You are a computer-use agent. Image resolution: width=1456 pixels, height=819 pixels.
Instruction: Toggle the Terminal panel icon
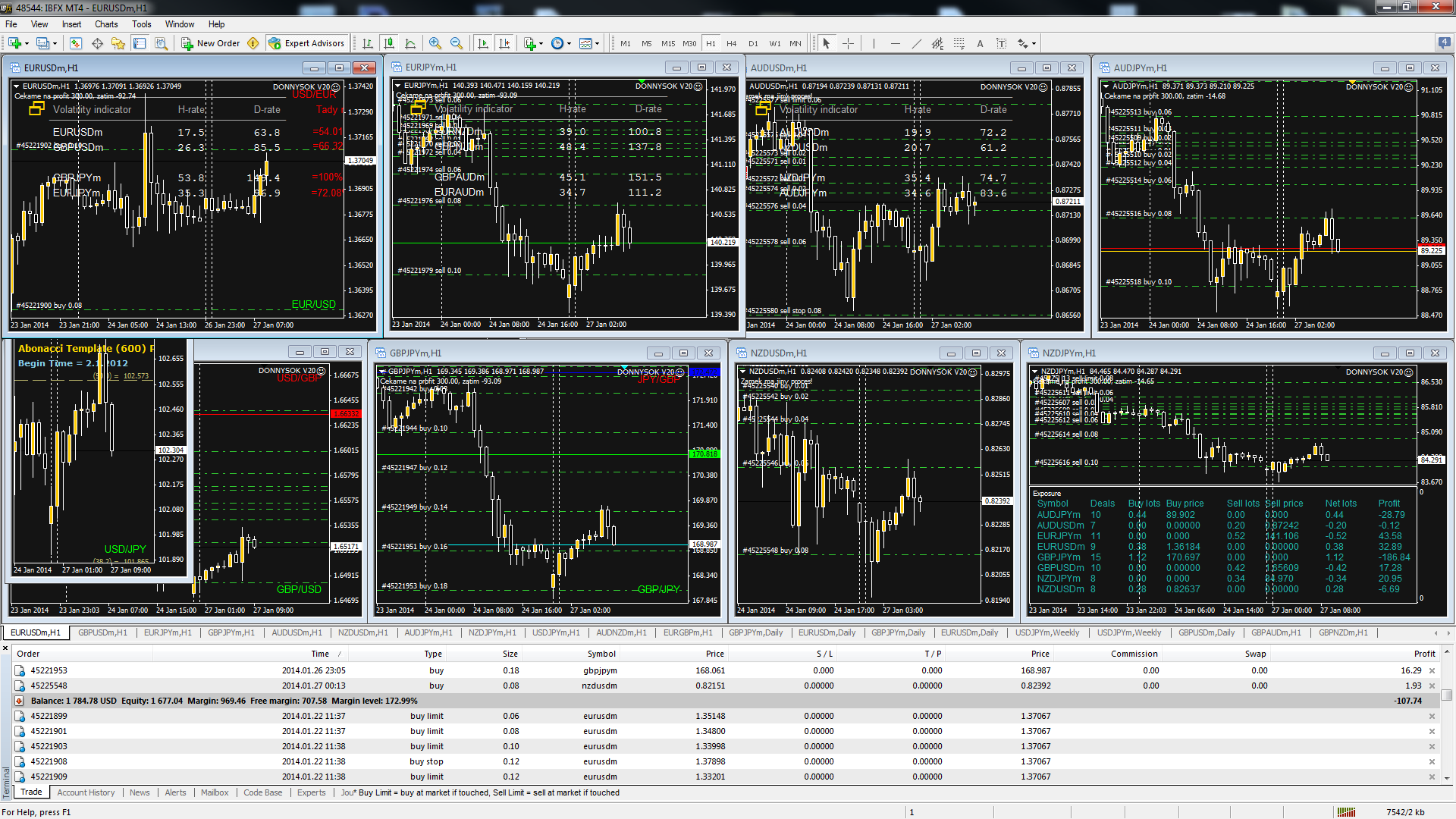140,43
